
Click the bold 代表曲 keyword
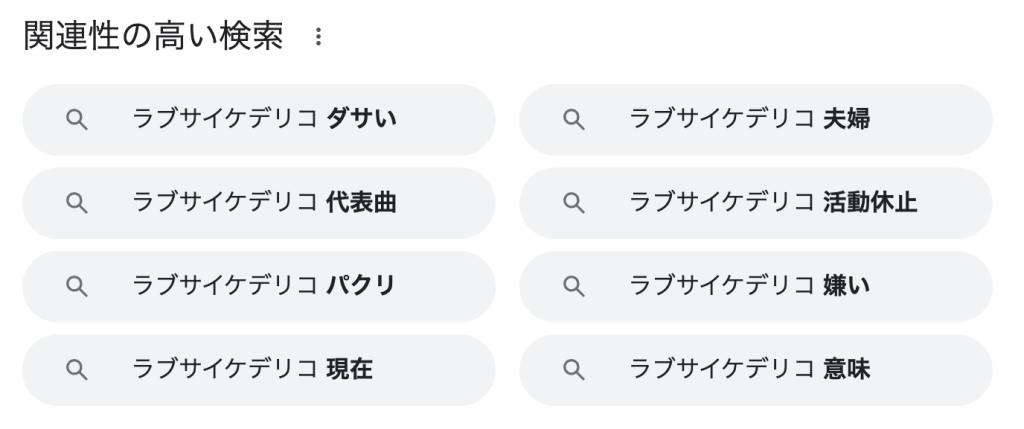[x=361, y=203]
